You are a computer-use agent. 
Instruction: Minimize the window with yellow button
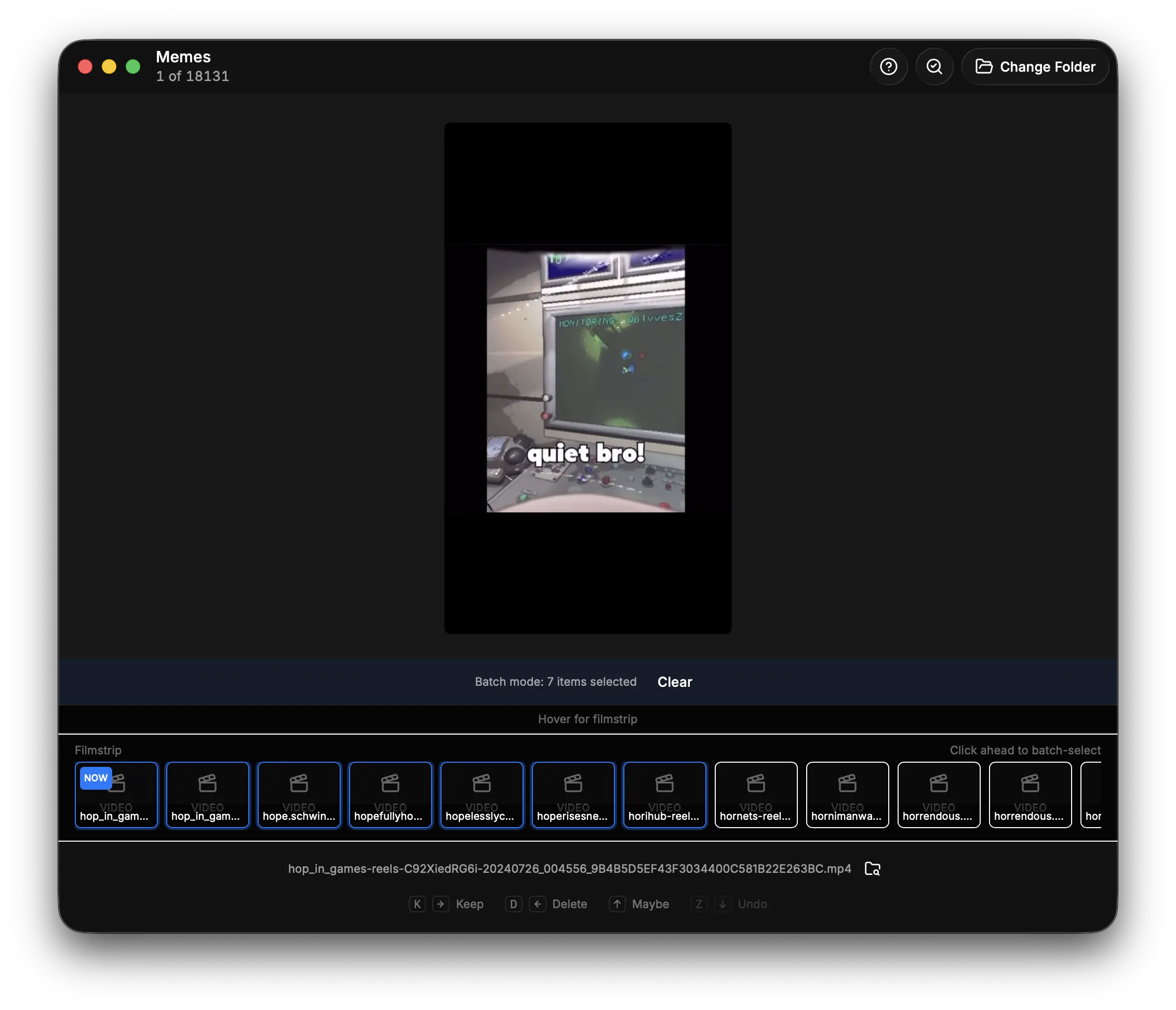click(x=109, y=67)
